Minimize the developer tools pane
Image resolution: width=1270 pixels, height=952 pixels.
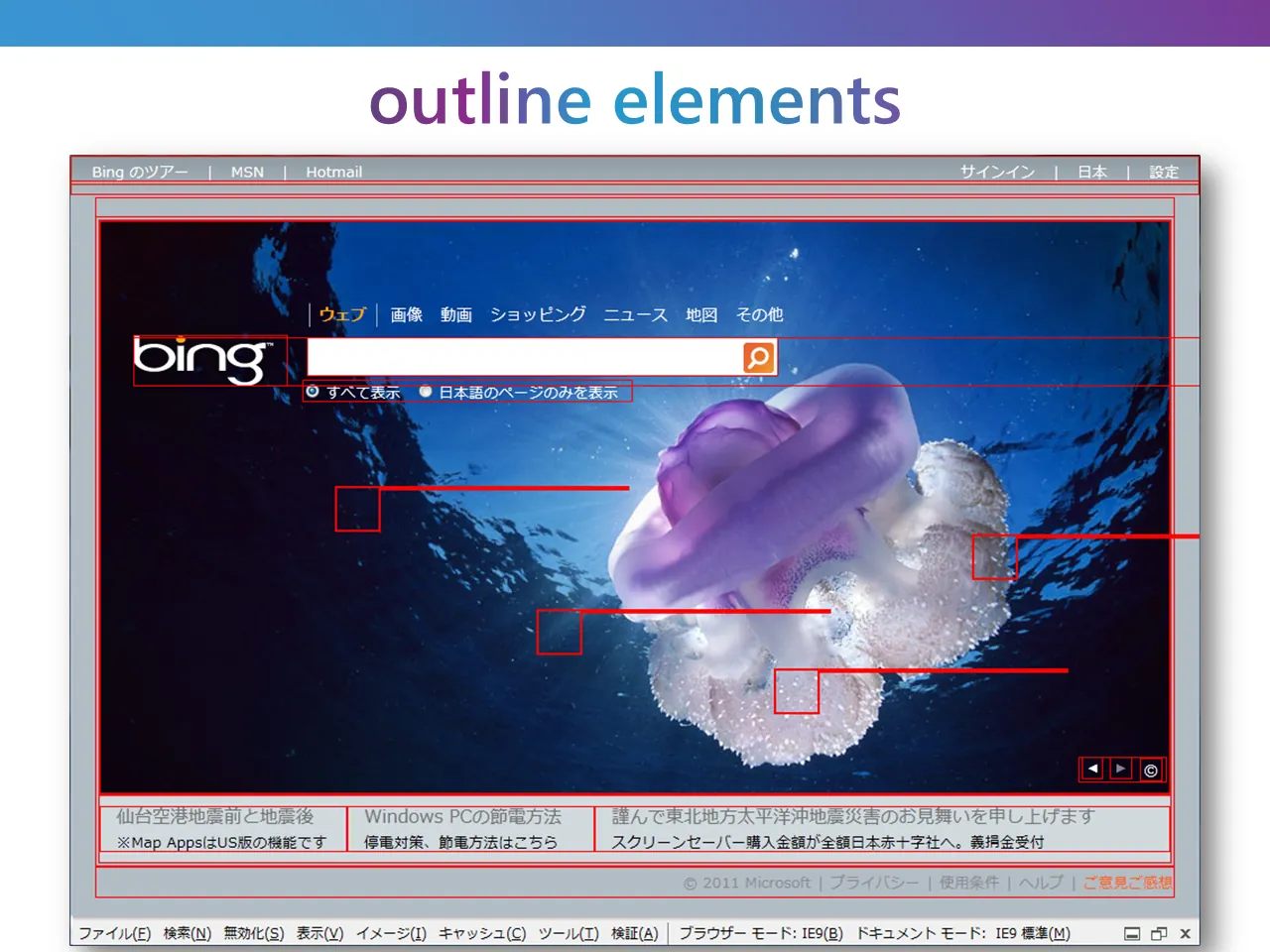click(x=1132, y=933)
